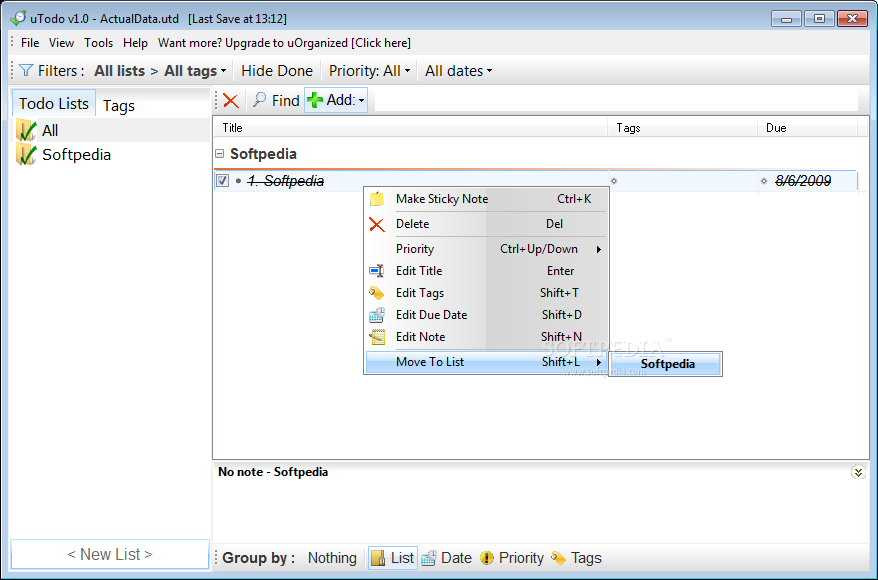The height and width of the screenshot is (580, 878).
Task: Click the notepad icon beside Edit Note
Action: (377, 337)
